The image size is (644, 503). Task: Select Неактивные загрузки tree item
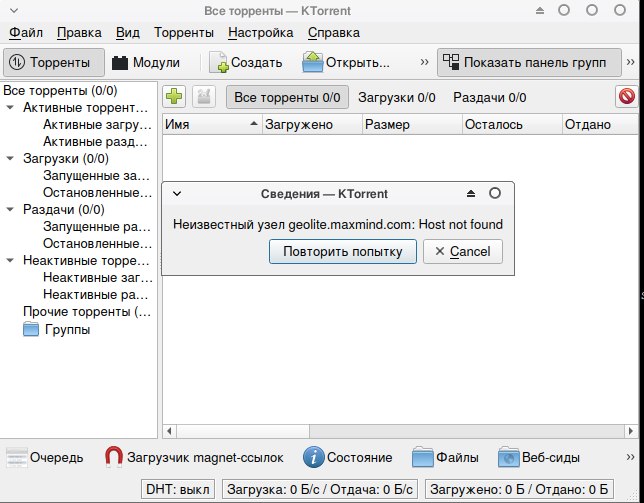tap(98, 278)
